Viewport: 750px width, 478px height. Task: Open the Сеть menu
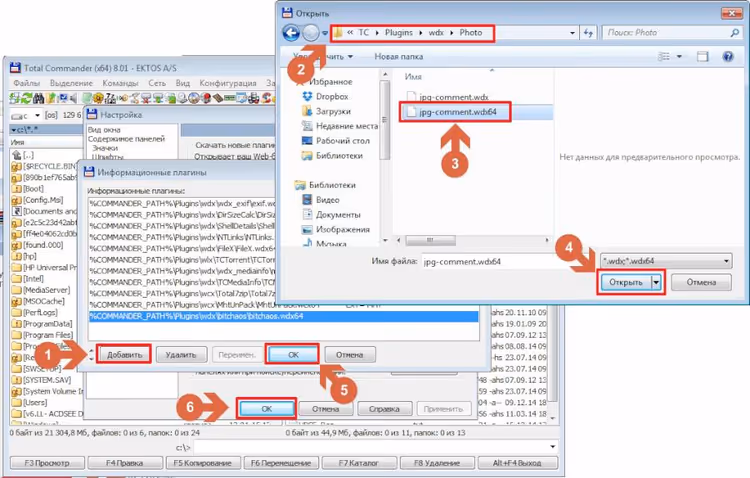(157, 83)
